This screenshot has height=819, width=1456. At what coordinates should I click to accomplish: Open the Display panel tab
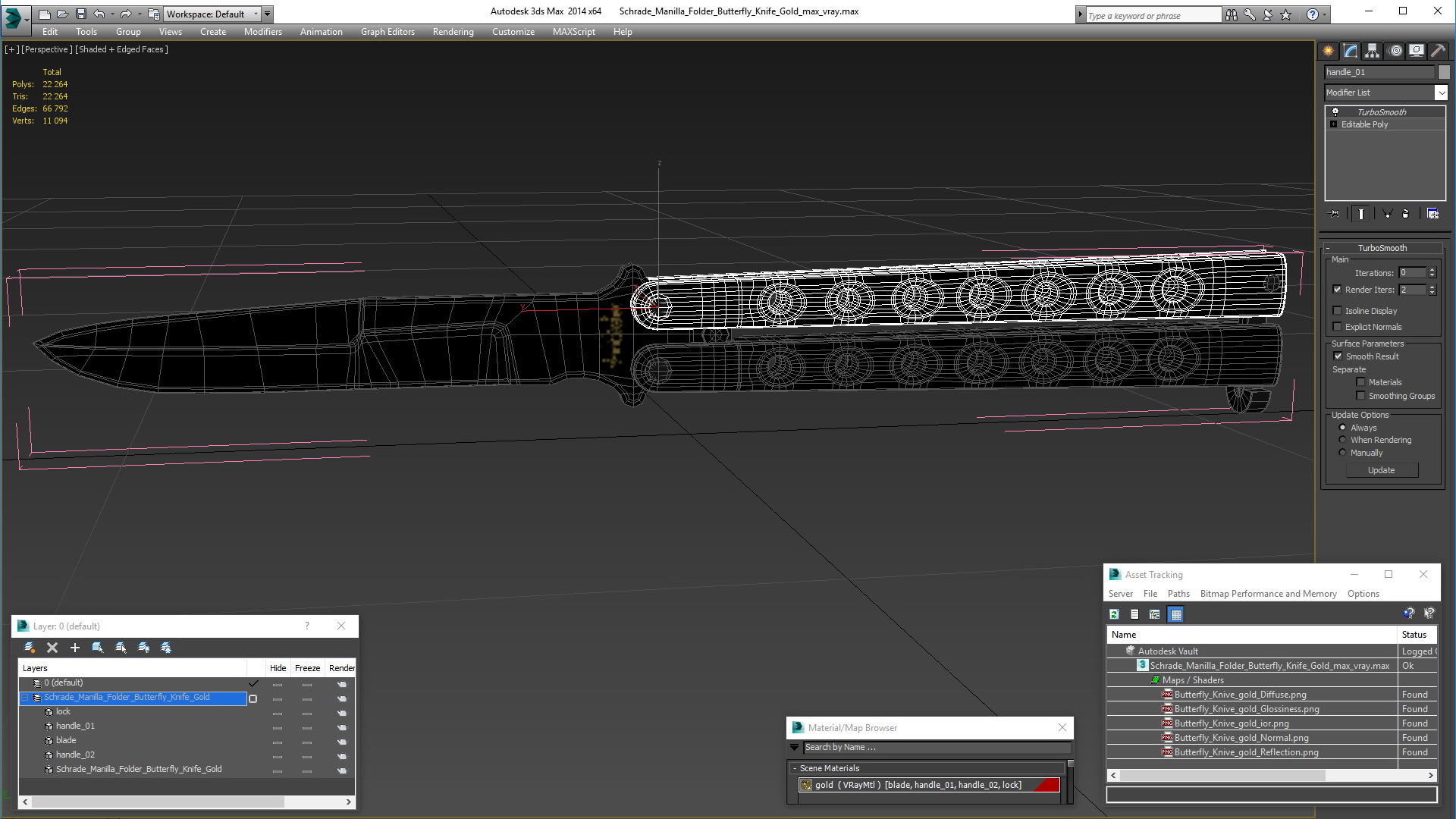tap(1417, 51)
